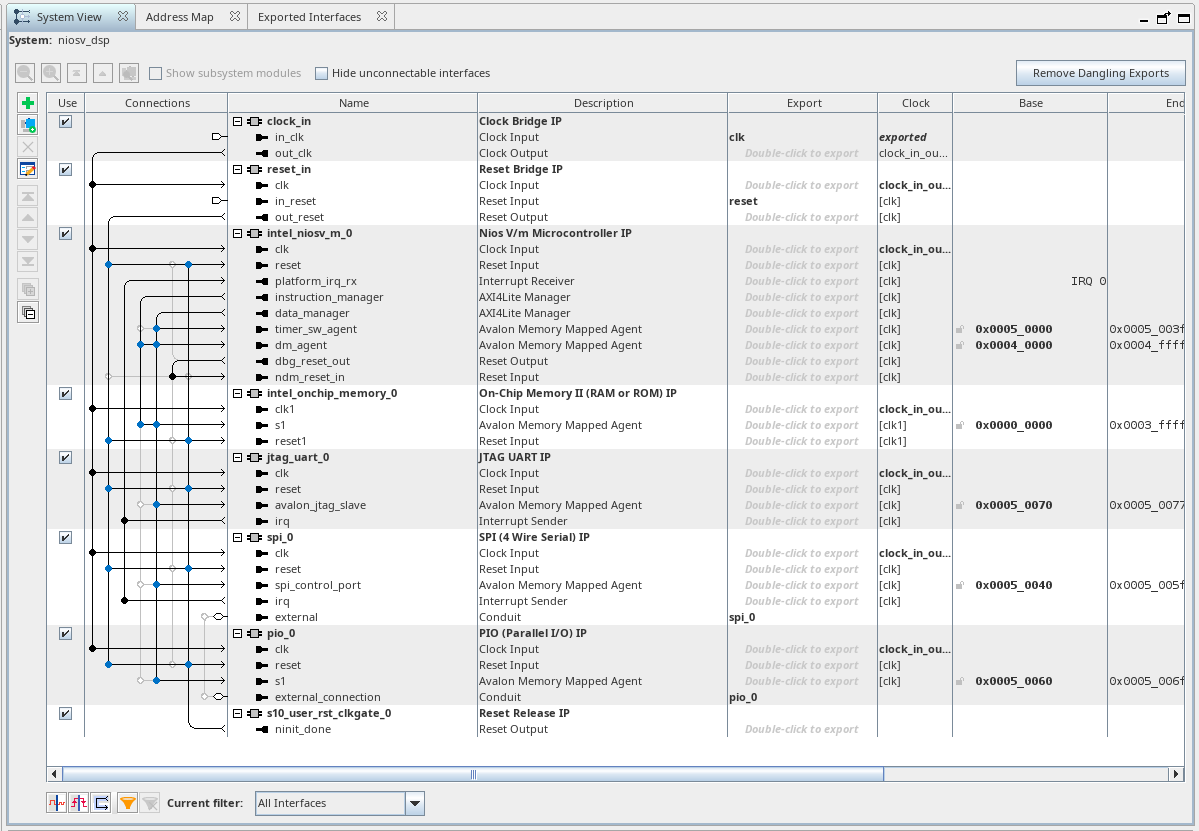Click the System View tab icon
The height and width of the screenshot is (831, 1199).
point(22,17)
